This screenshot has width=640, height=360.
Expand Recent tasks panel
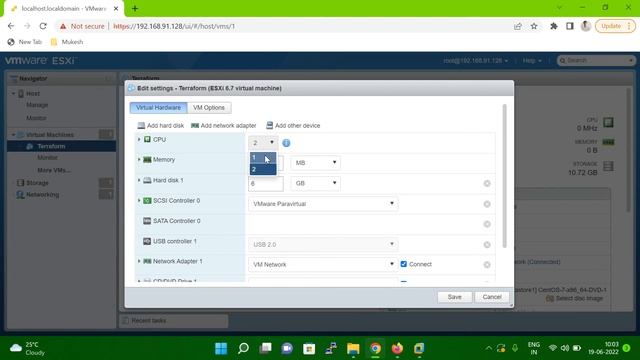tap(173, 321)
